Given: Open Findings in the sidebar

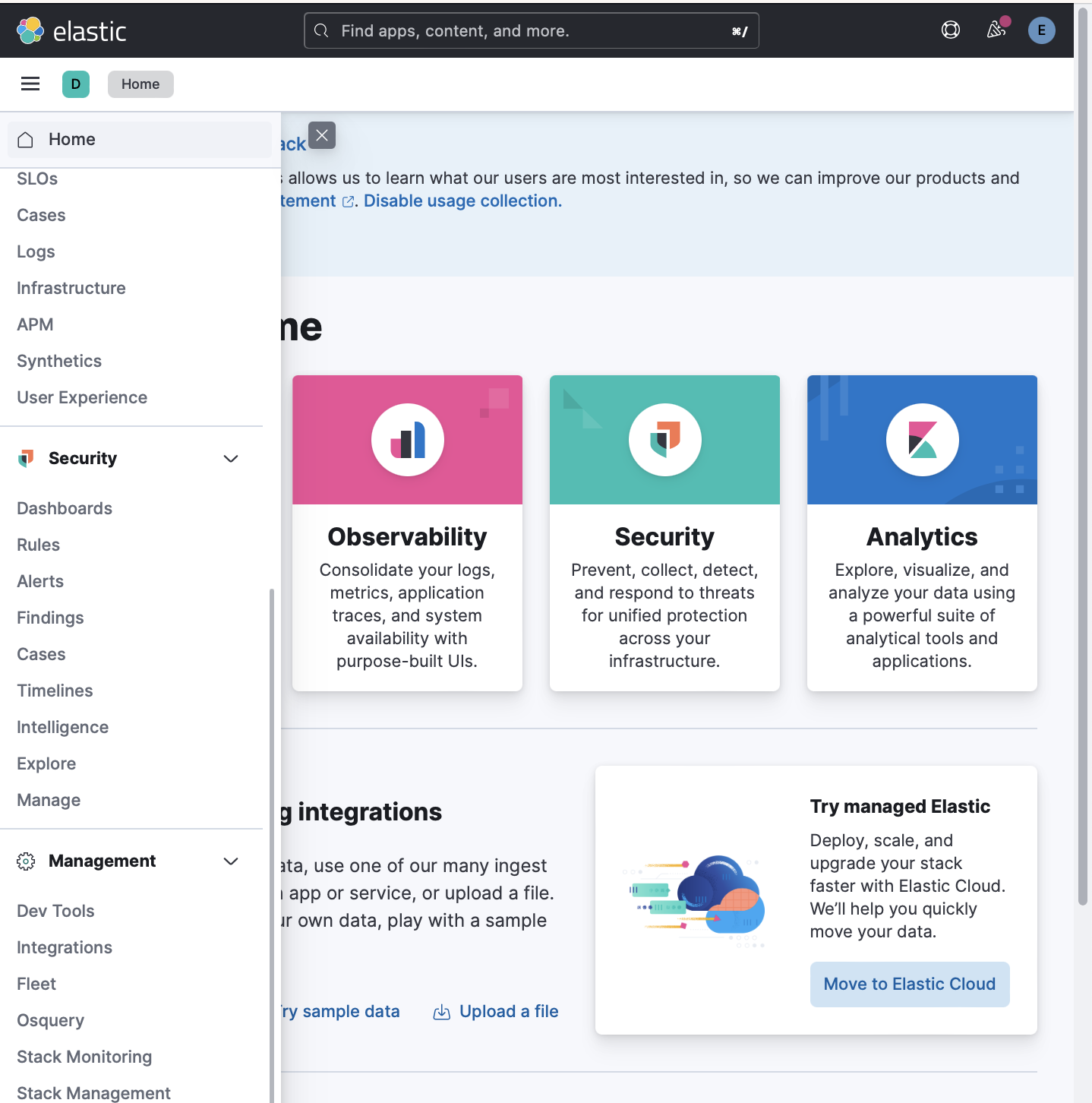Looking at the screenshot, I should tap(50, 618).
